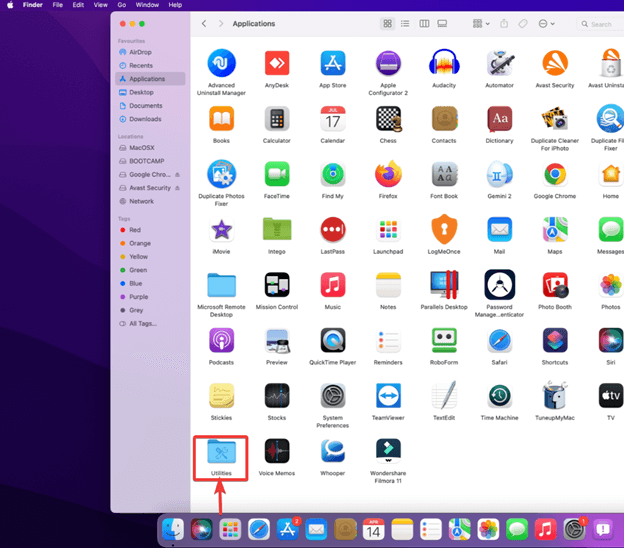The image size is (624, 548).
Task: Open the Window menu
Action: (x=147, y=5)
